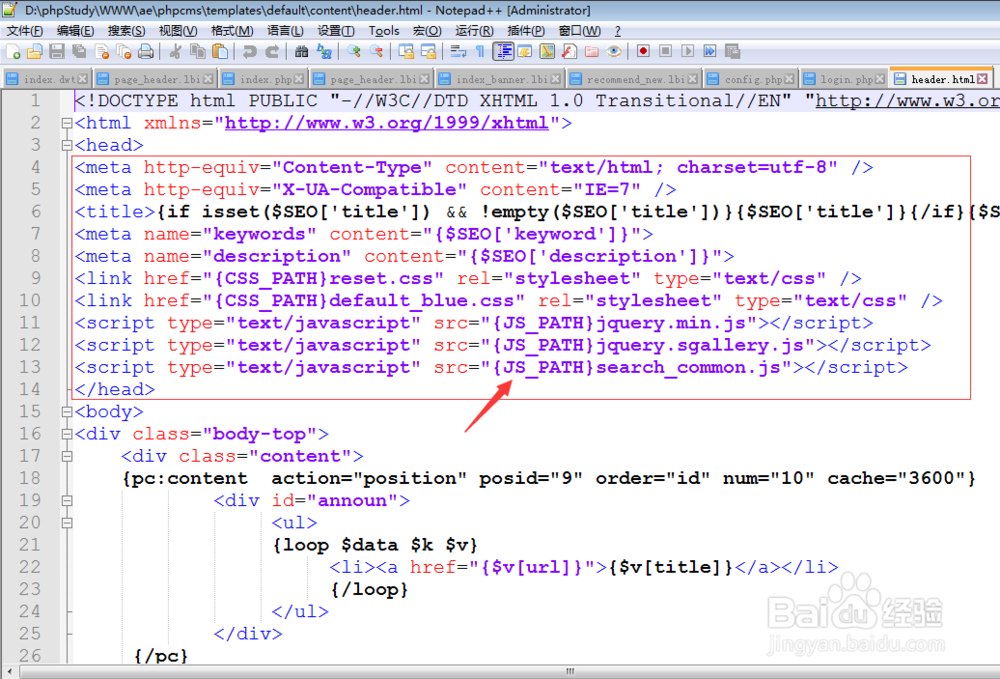
Task: Save current recorded macro icon
Action: (732, 52)
